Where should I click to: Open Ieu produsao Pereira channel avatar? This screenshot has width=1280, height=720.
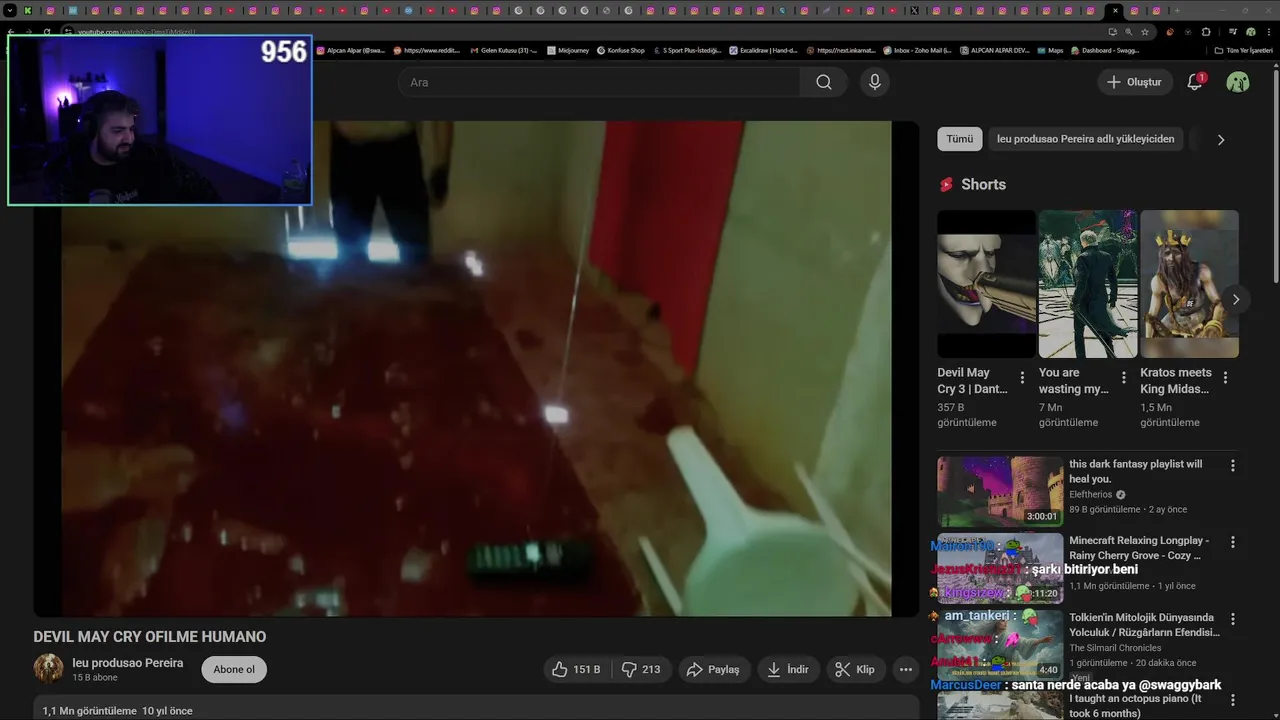pyautogui.click(x=48, y=669)
